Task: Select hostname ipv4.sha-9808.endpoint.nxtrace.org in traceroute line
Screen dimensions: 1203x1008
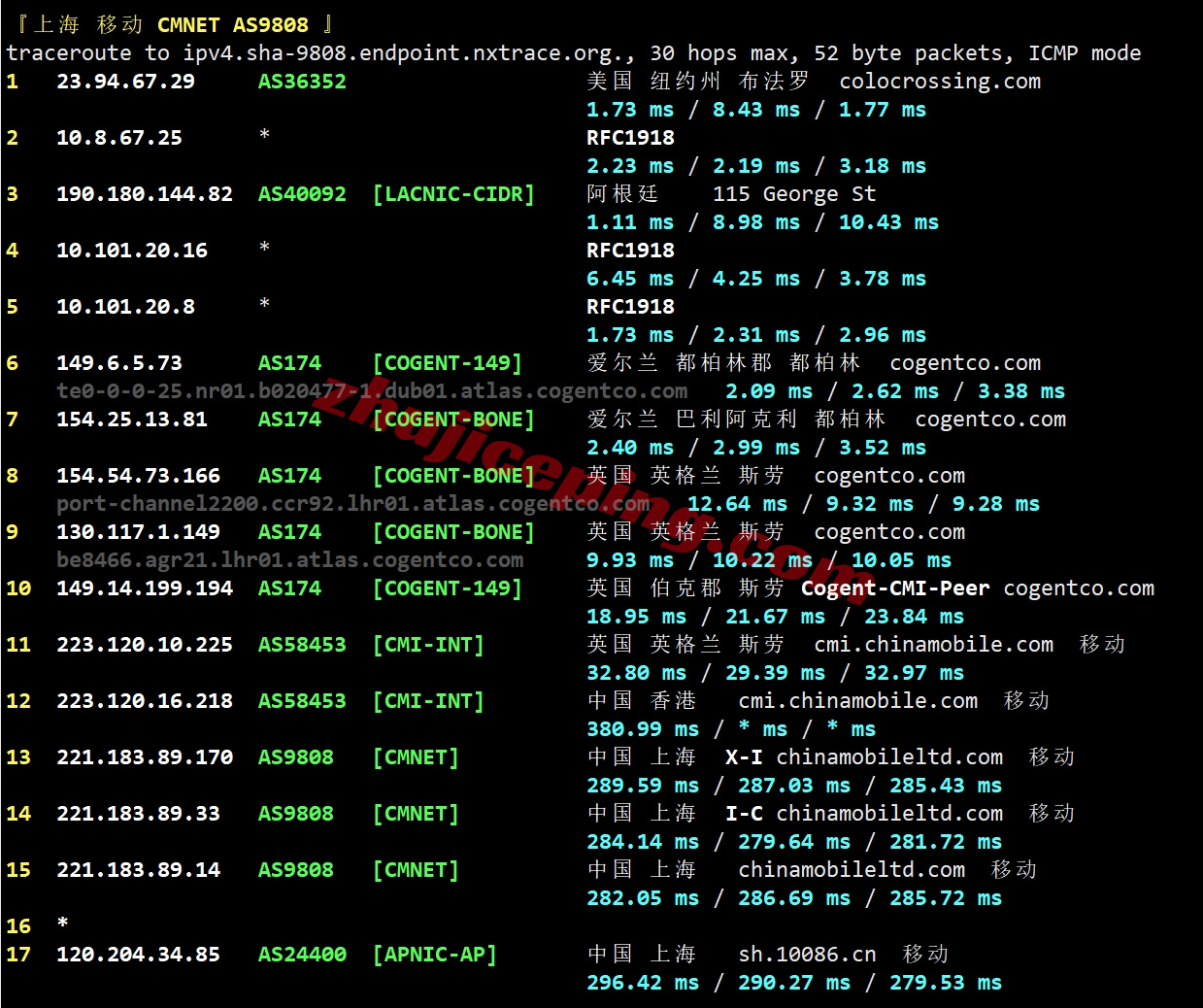Action: coord(402,53)
